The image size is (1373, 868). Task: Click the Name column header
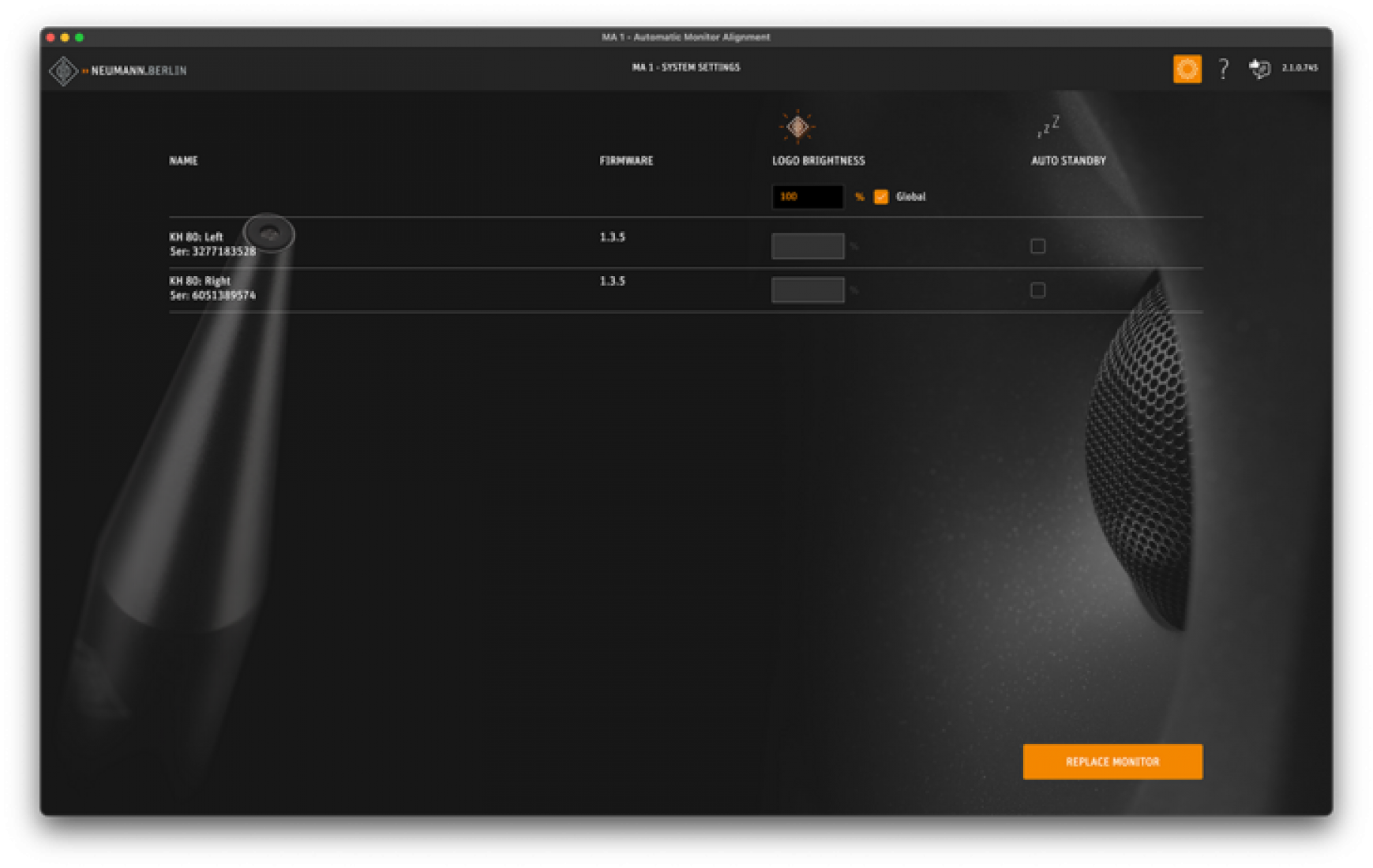pos(183,161)
